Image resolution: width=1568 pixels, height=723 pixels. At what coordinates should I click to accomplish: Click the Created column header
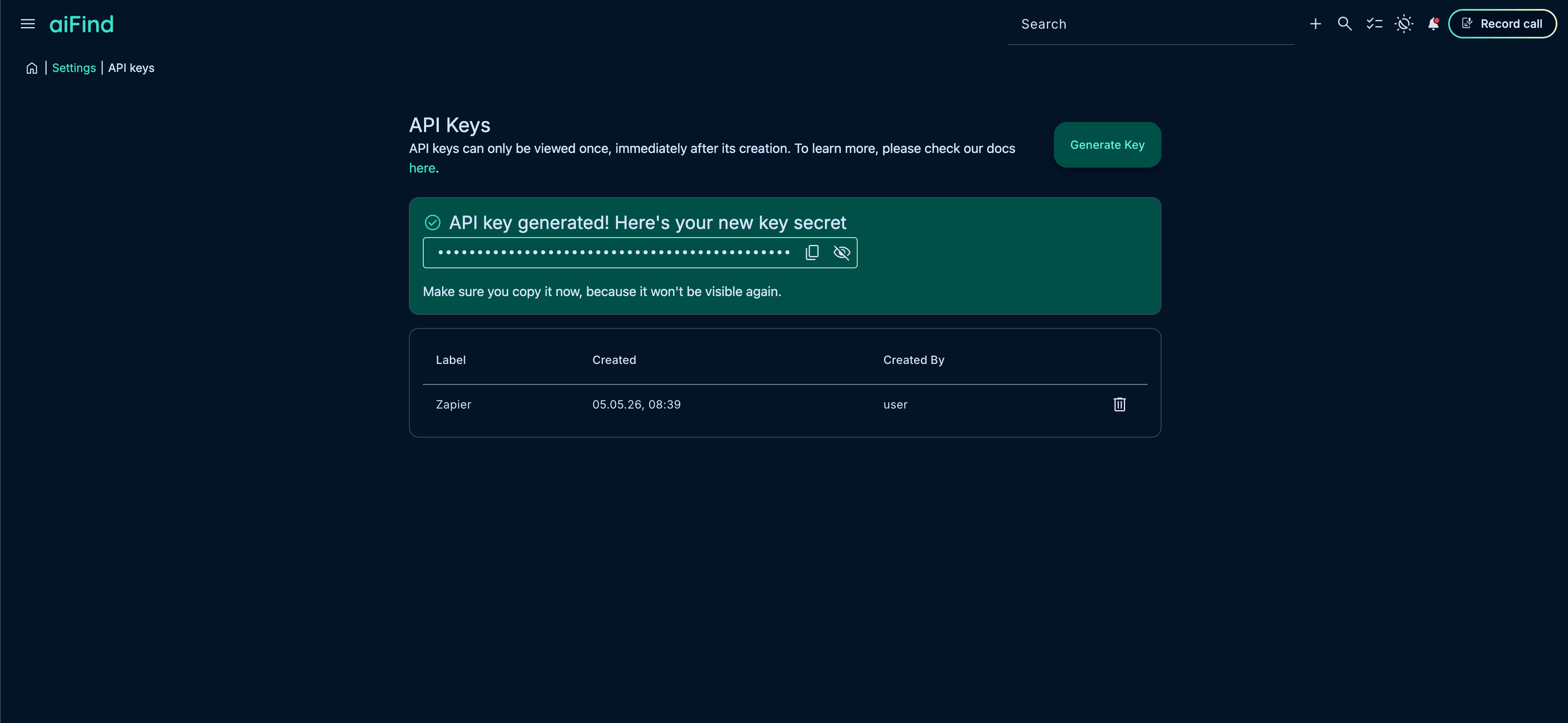614,360
